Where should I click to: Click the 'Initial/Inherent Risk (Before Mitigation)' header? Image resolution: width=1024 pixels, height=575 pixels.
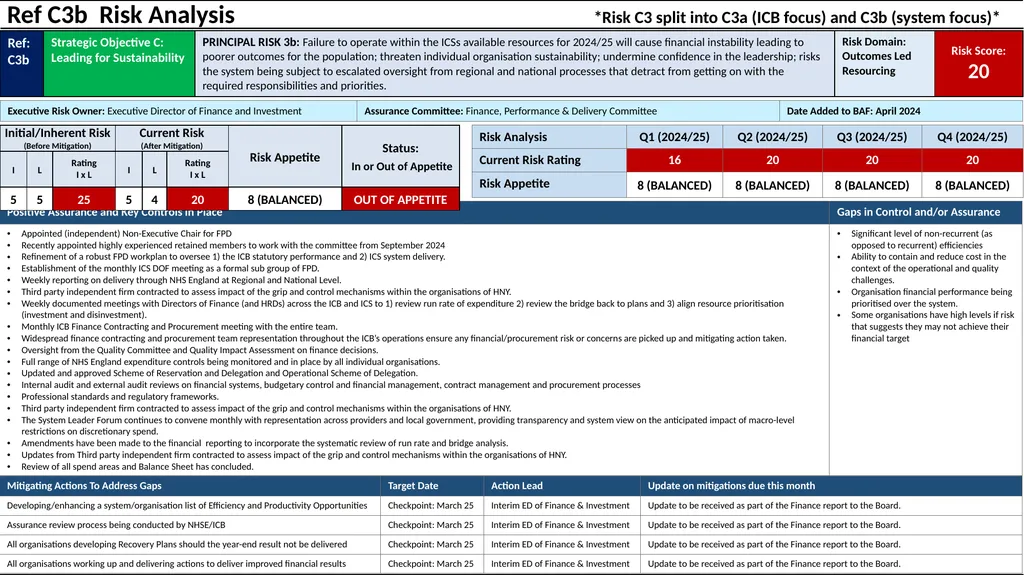[x=57, y=138]
